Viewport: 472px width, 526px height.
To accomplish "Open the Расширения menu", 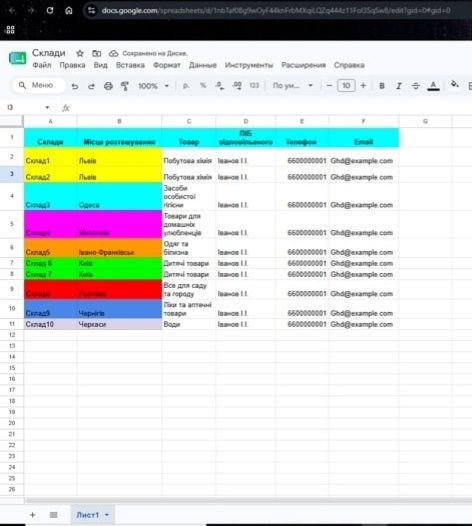I will (303, 65).
